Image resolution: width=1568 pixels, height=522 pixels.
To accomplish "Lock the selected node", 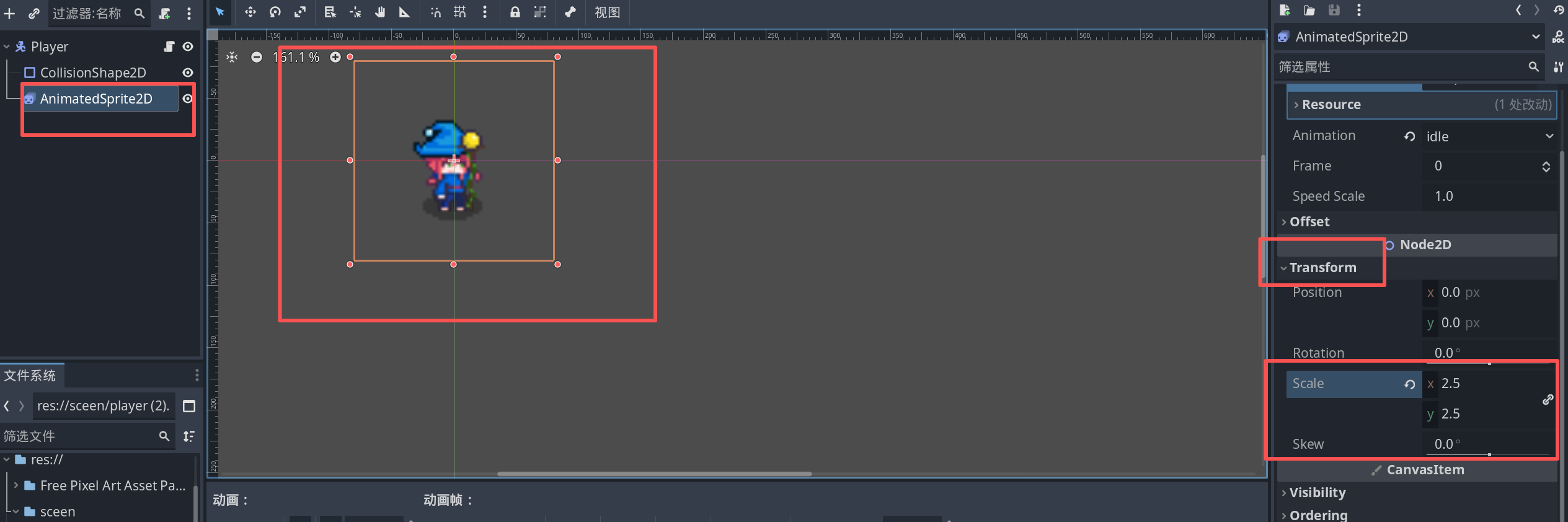I will tap(515, 12).
